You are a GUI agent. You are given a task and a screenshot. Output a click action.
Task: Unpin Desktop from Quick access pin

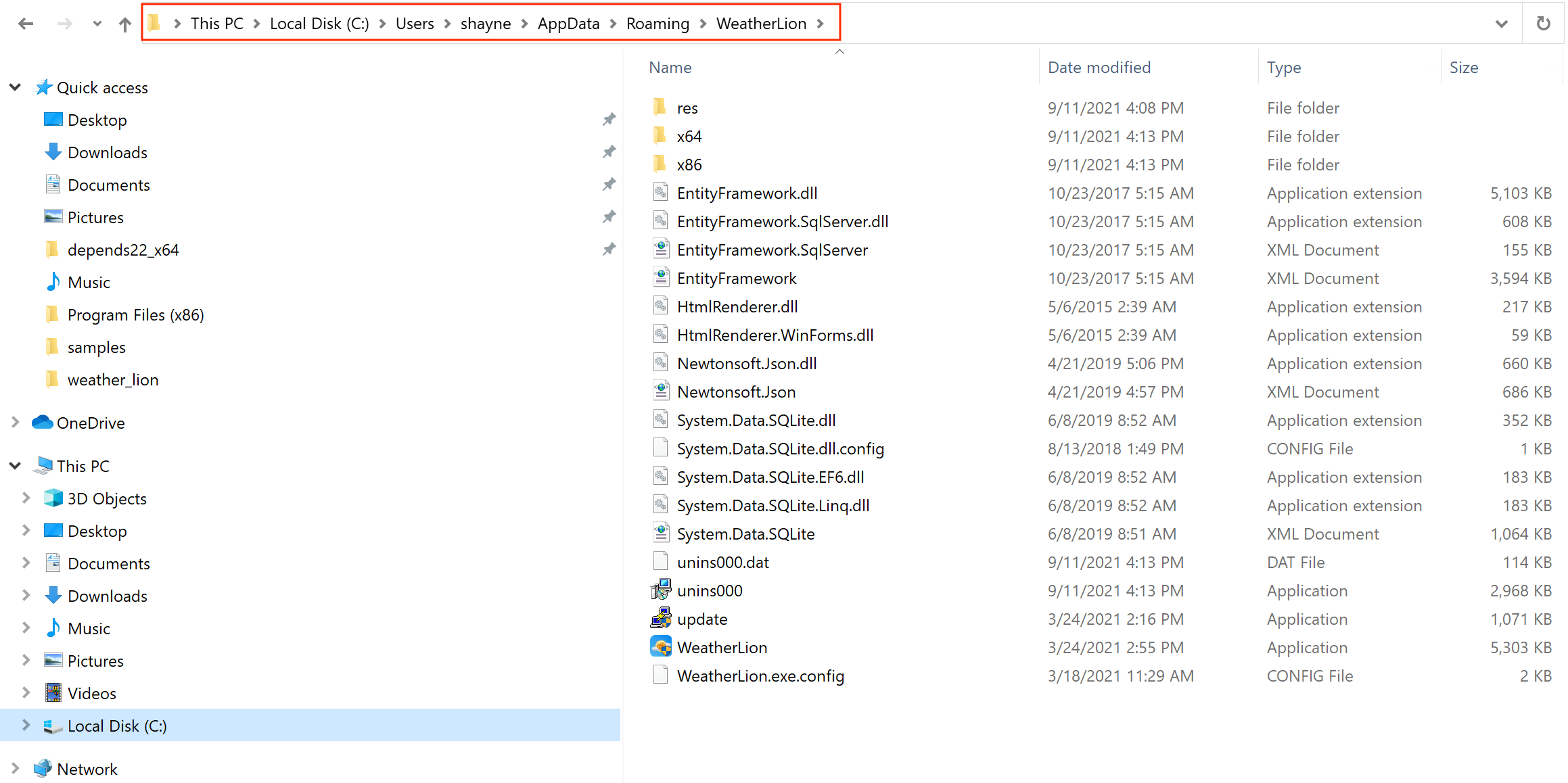click(609, 120)
